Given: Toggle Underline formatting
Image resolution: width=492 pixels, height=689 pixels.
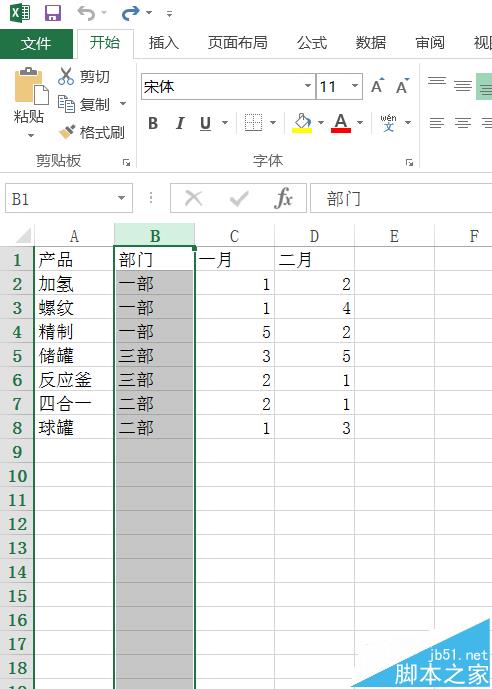Looking at the screenshot, I should pos(206,123).
